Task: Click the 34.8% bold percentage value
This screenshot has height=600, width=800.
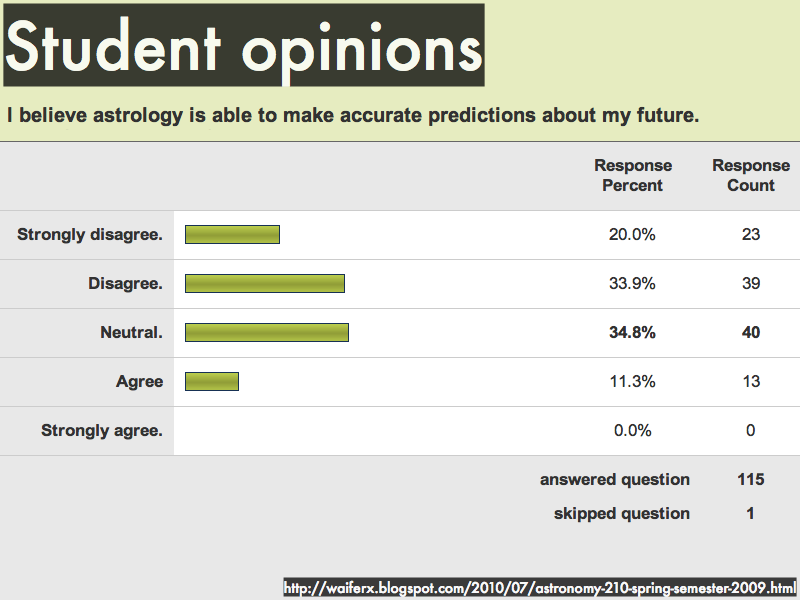Action: tap(632, 332)
